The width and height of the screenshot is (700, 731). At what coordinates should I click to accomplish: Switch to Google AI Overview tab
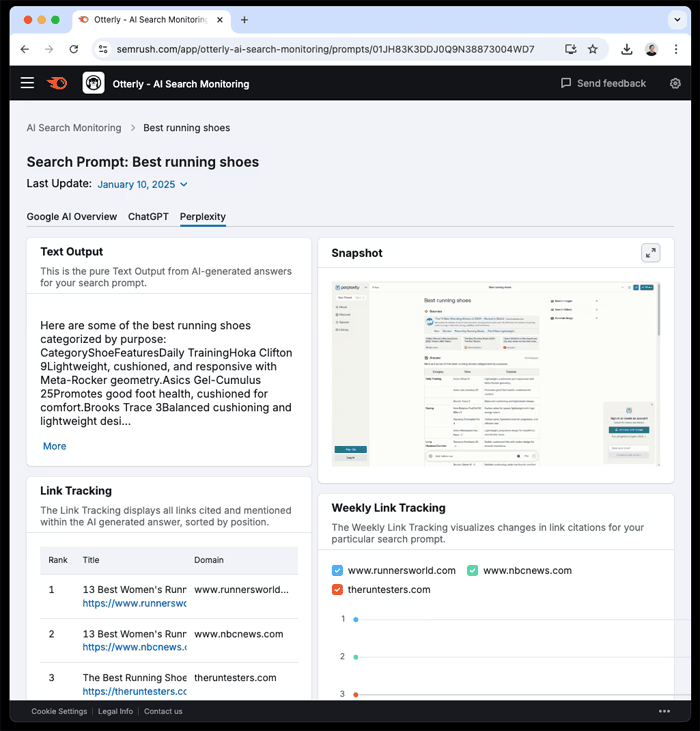pos(72,216)
